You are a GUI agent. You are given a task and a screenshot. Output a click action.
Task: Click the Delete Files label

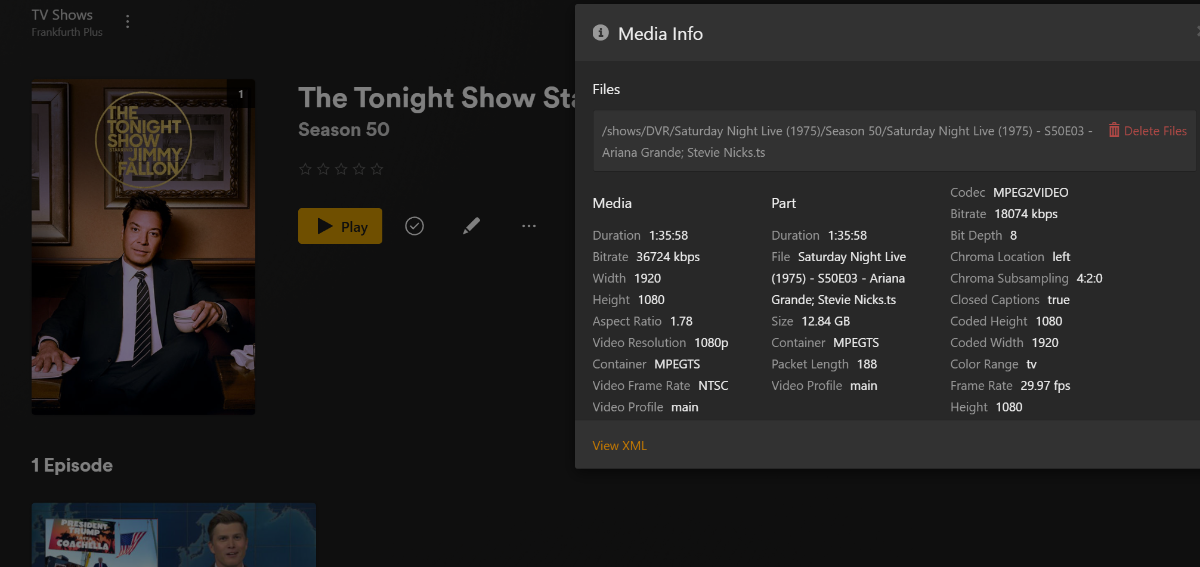click(1155, 131)
